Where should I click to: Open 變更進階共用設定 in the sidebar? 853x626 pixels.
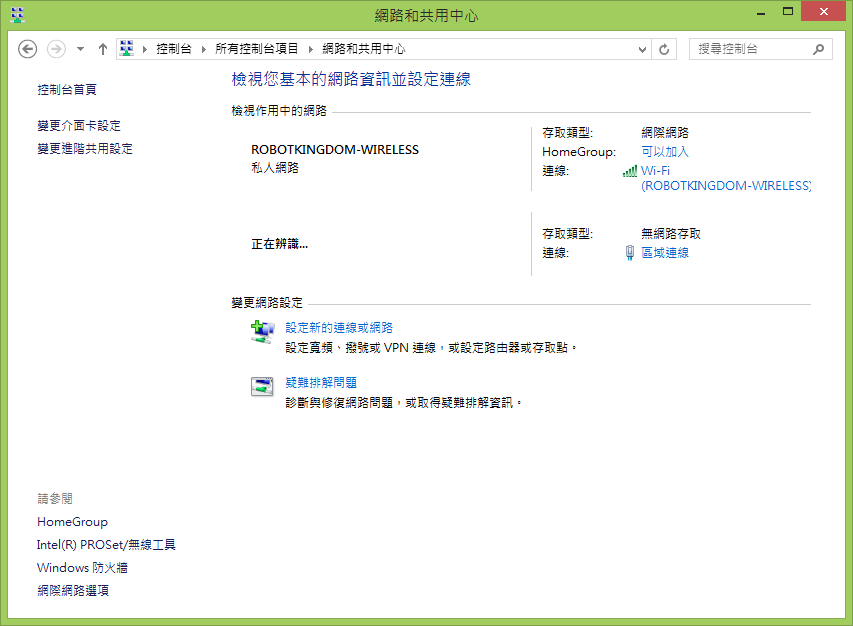(x=85, y=148)
